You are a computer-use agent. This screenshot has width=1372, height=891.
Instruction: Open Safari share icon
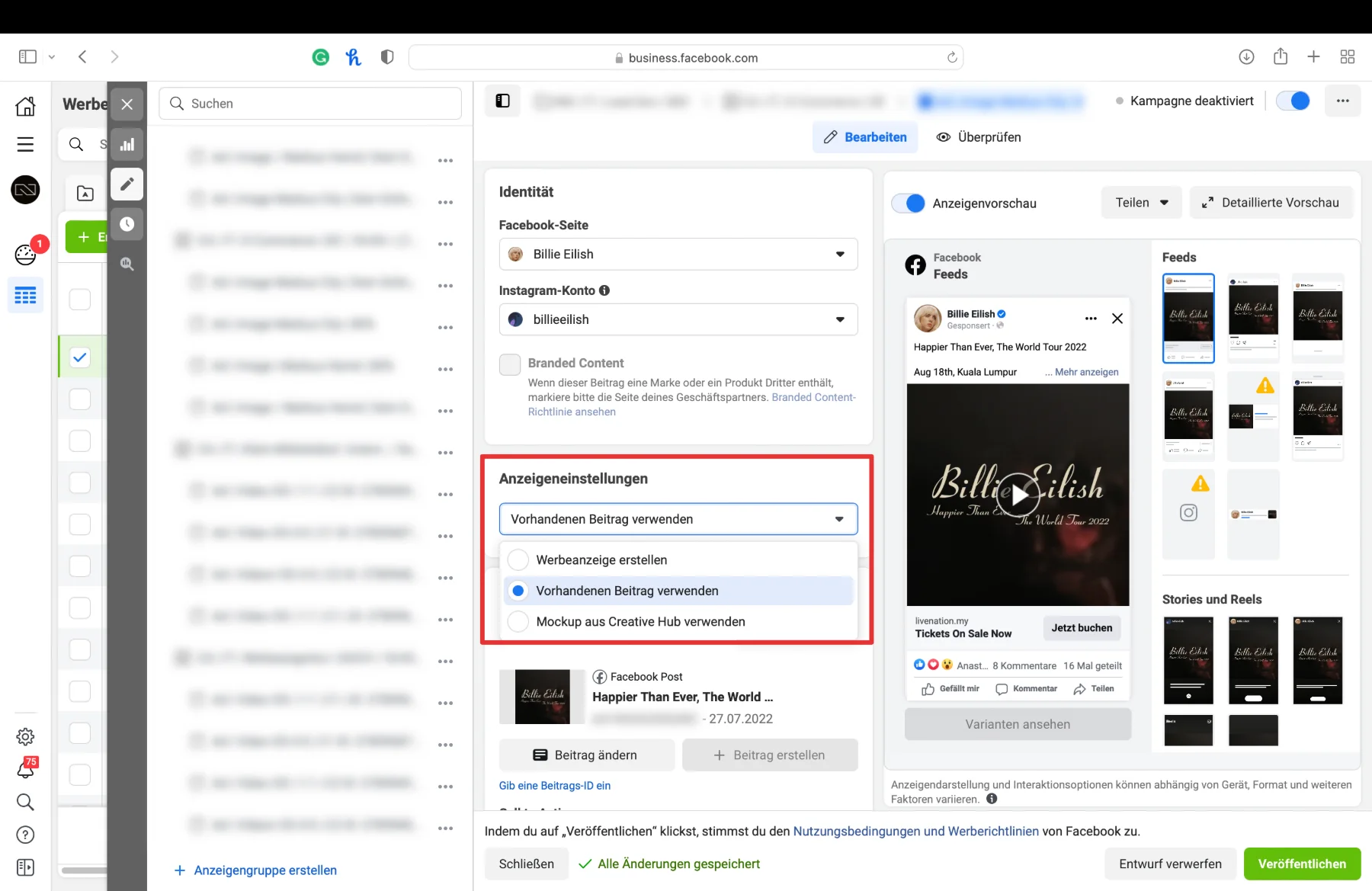[1281, 56]
